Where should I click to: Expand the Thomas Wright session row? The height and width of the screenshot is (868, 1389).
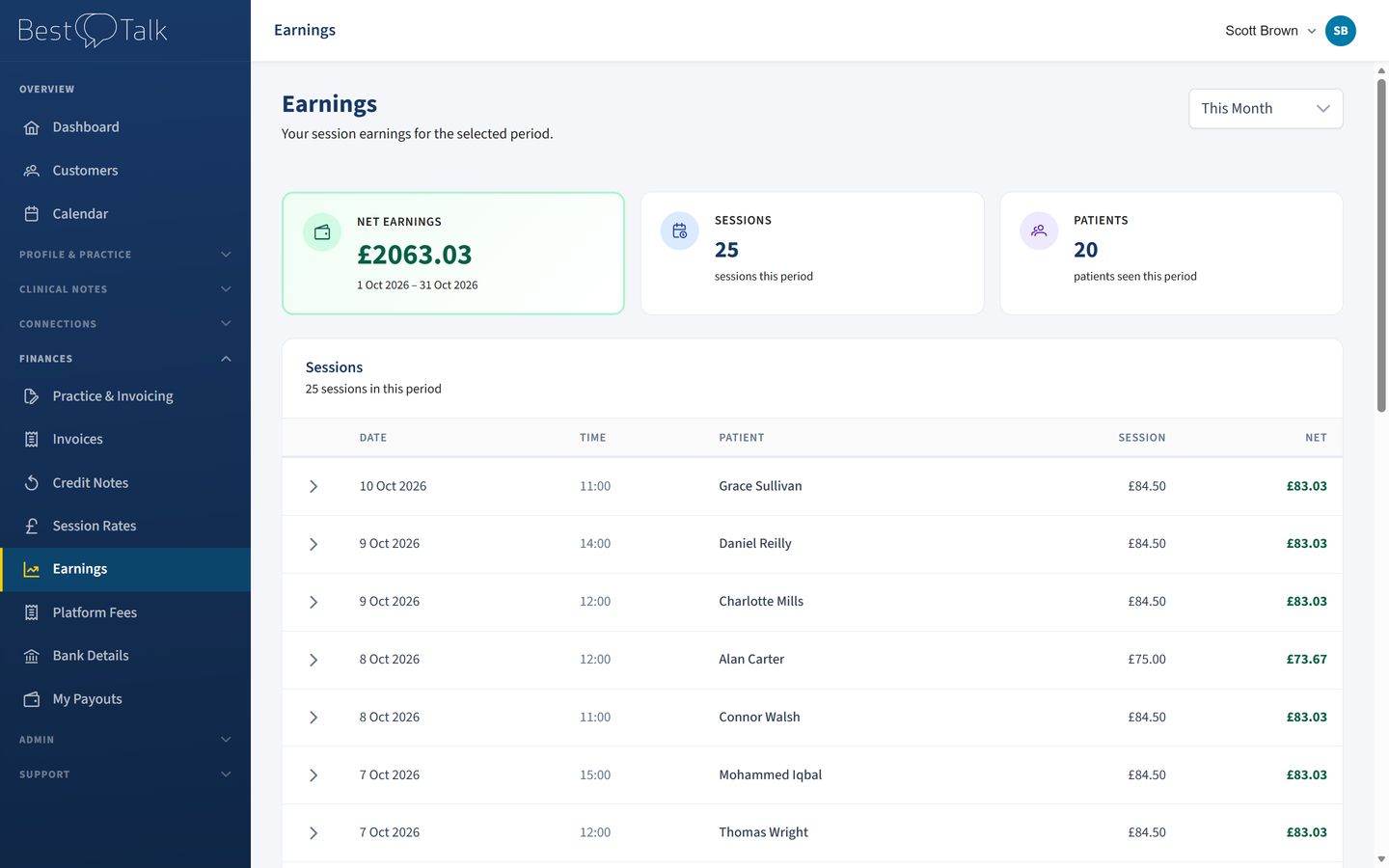pyautogui.click(x=313, y=833)
